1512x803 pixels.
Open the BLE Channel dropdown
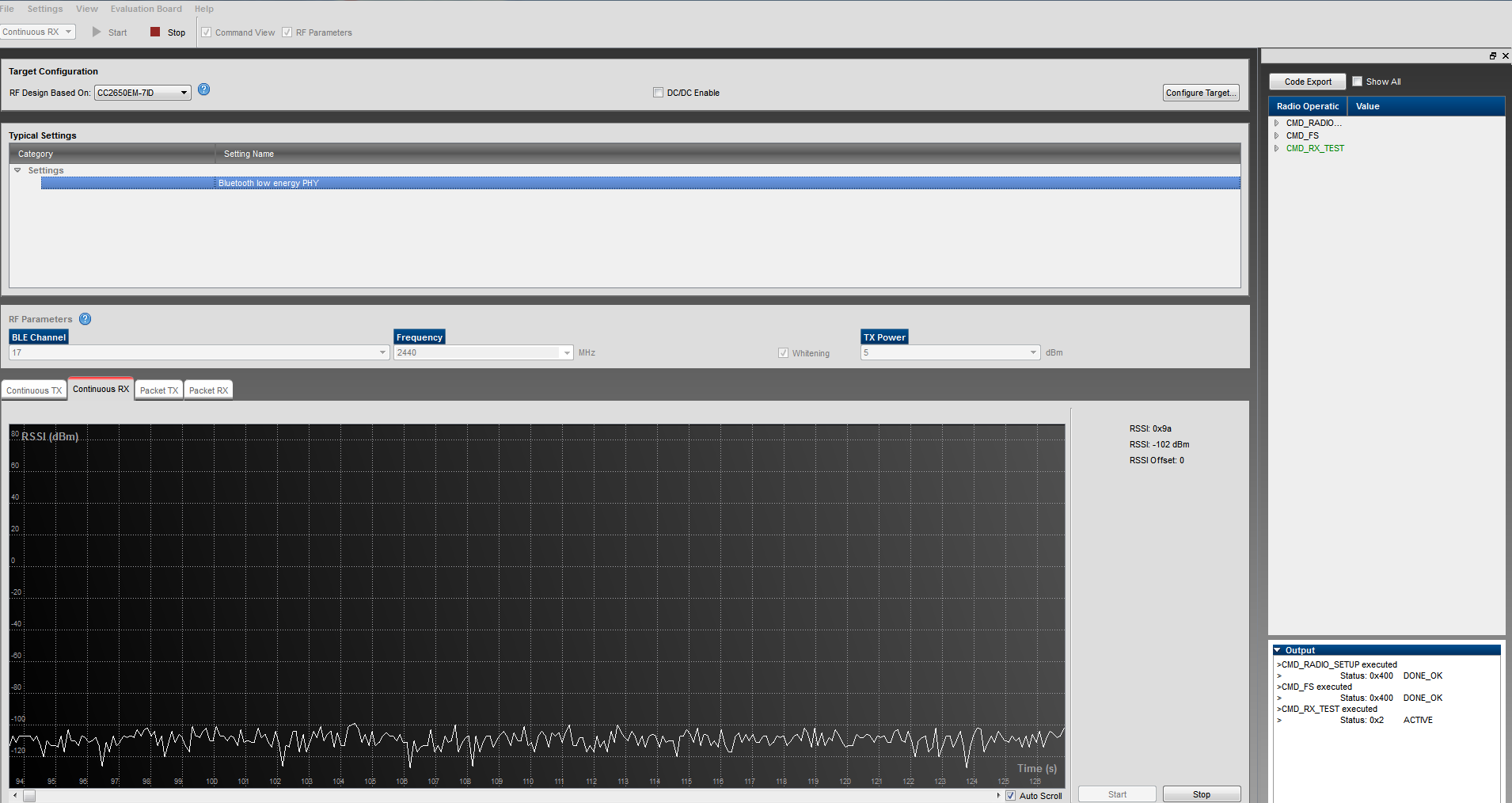point(199,352)
